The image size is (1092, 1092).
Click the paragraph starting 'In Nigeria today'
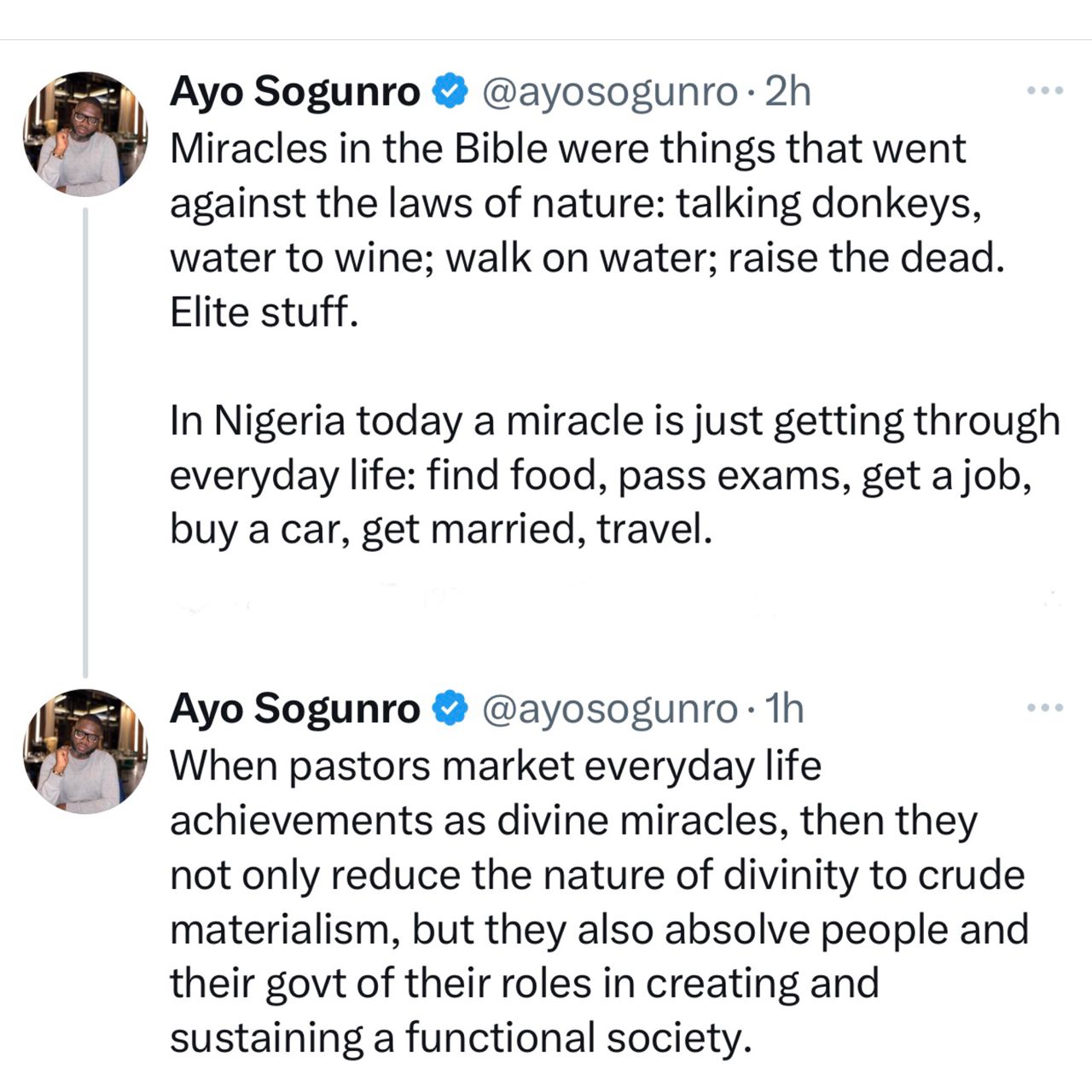pyautogui.click(x=614, y=474)
